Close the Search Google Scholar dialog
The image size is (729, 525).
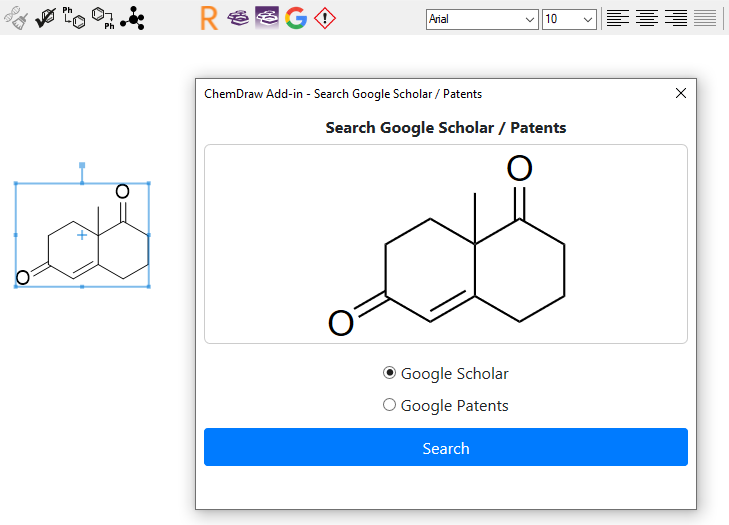pos(681,93)
